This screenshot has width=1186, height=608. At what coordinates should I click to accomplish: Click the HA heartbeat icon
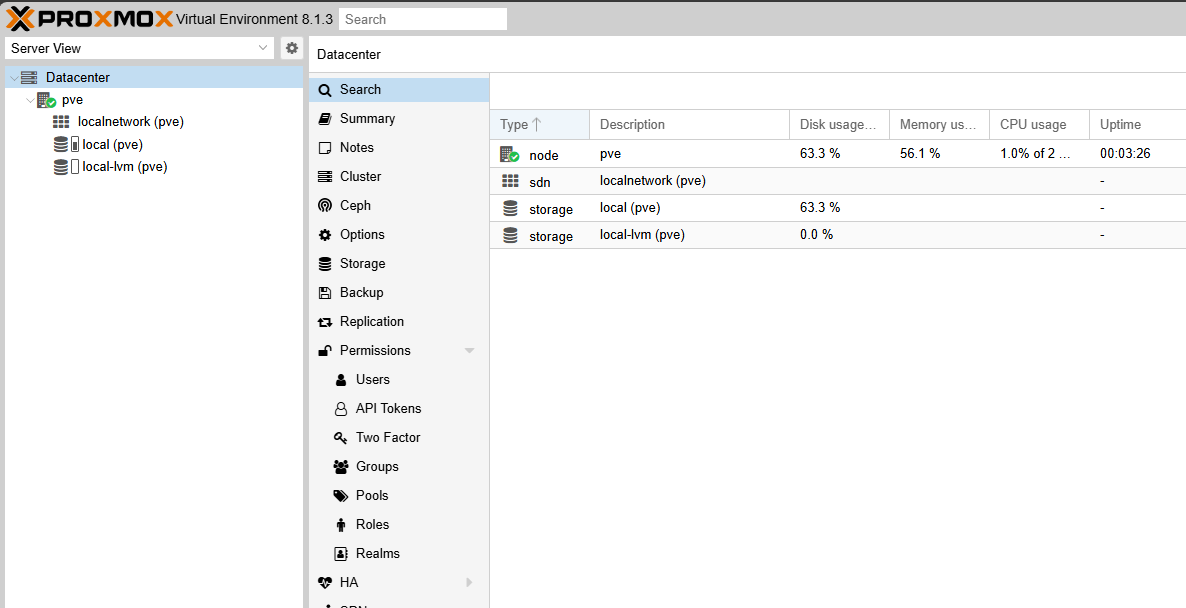tap(325, 583)
